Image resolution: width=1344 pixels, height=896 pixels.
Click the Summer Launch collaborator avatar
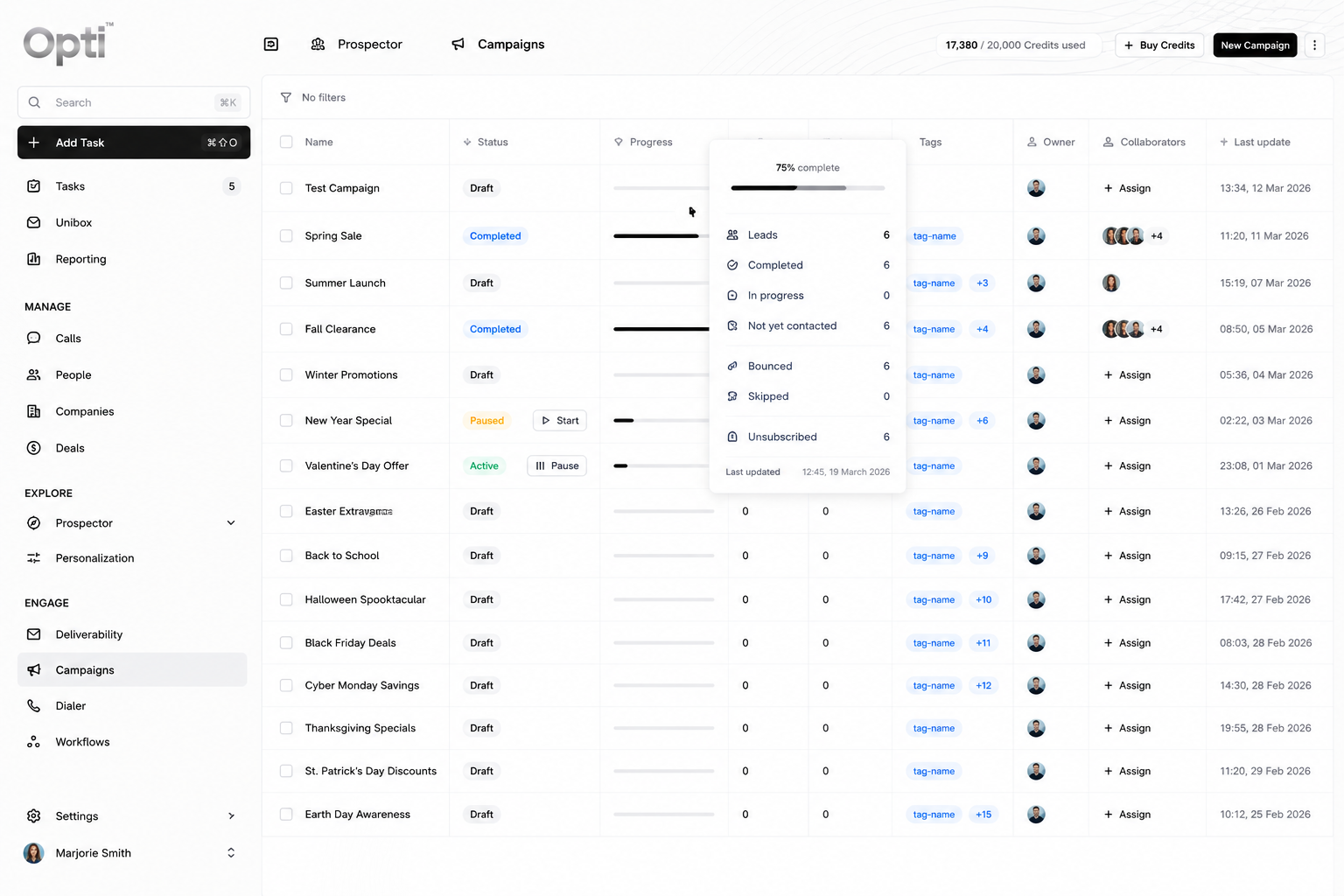(1111, 283)
